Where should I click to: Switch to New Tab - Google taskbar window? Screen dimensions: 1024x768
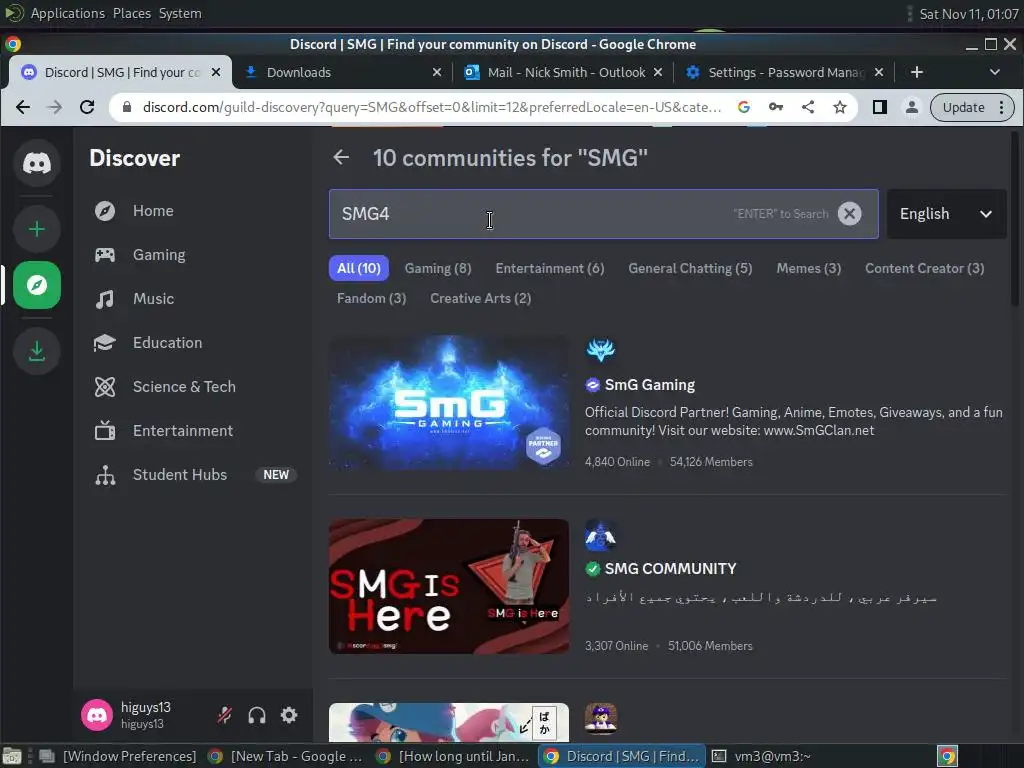coord(286,756)
